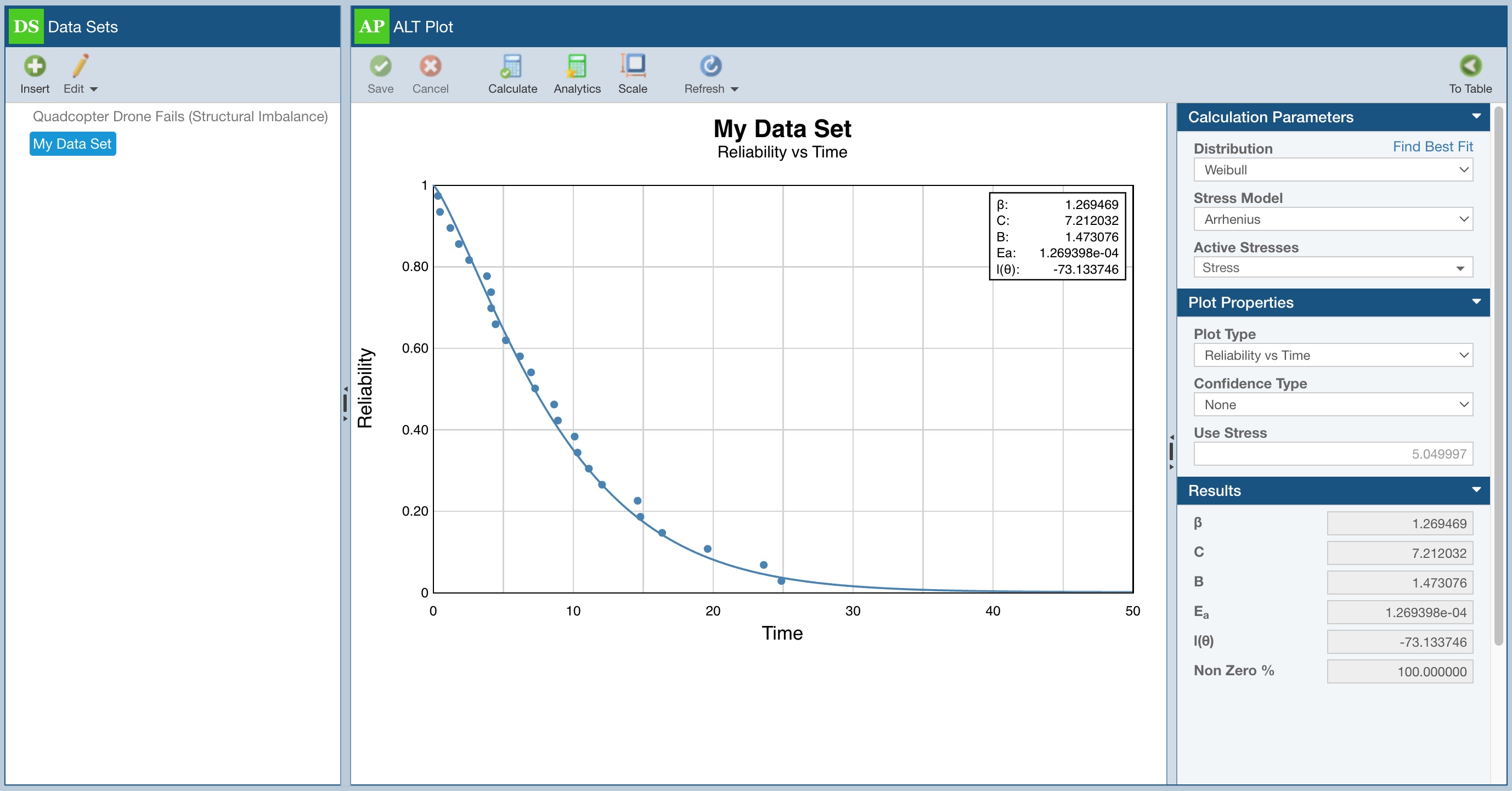1512x791 pixels.
Task: Click the Scale icon
Action: coord(632,67)
